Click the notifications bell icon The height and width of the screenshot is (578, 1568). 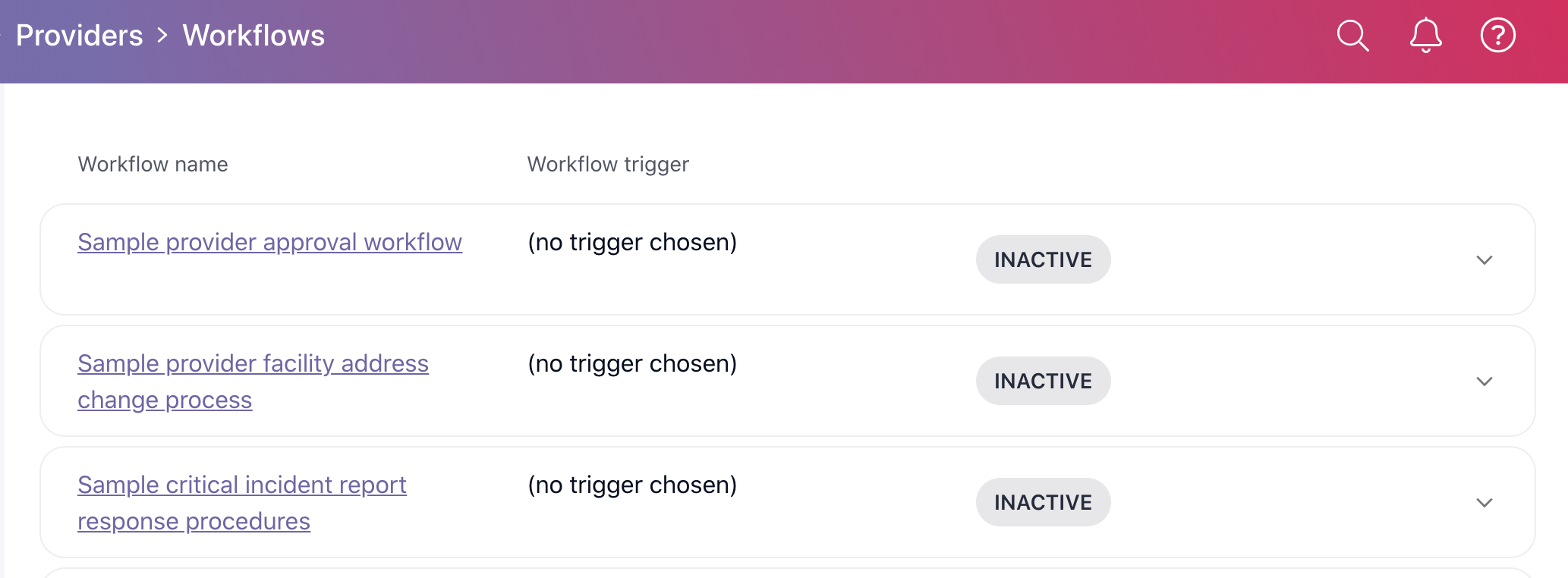tap(1425, 36)
